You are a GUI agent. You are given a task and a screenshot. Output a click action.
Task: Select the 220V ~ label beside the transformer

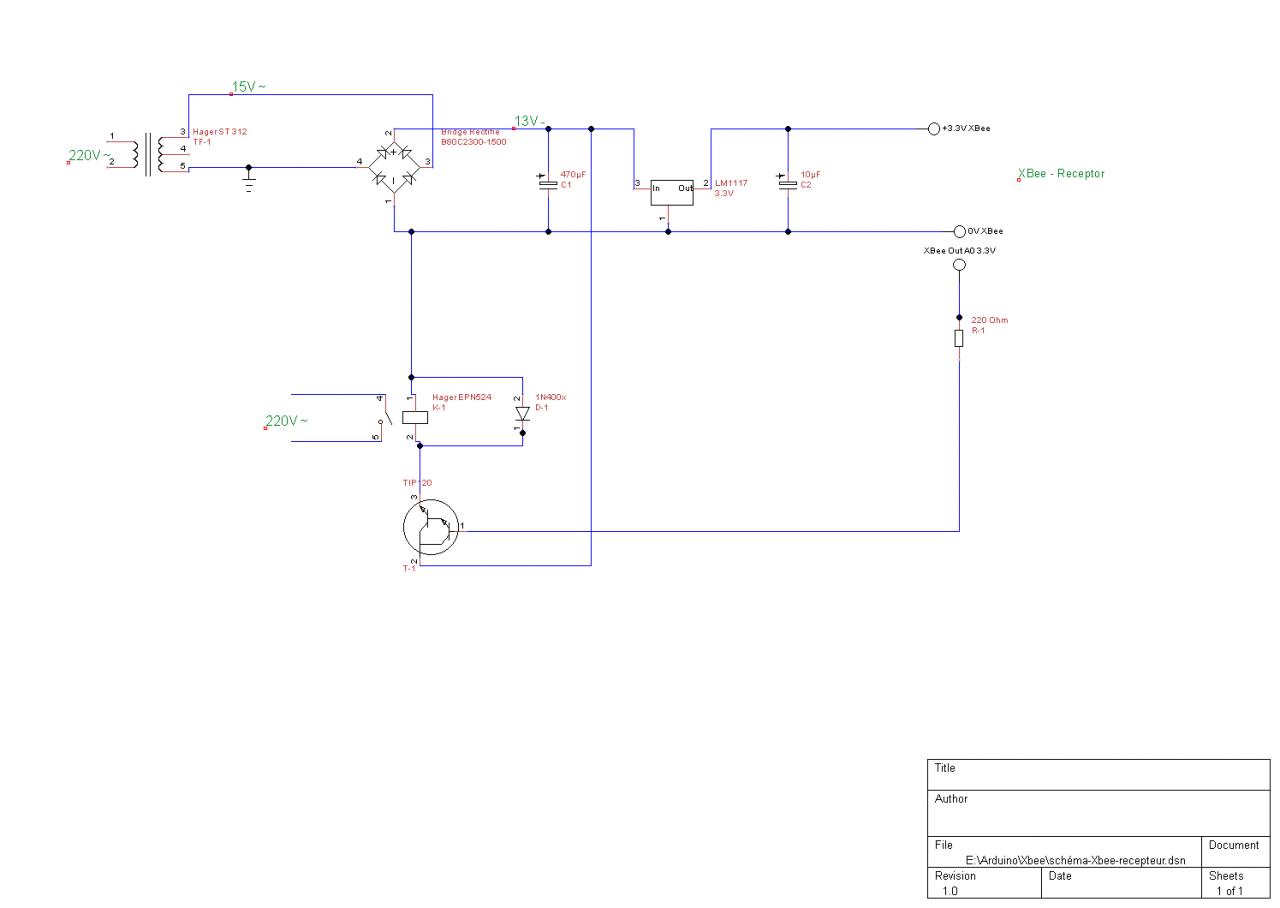pos(88,156)
